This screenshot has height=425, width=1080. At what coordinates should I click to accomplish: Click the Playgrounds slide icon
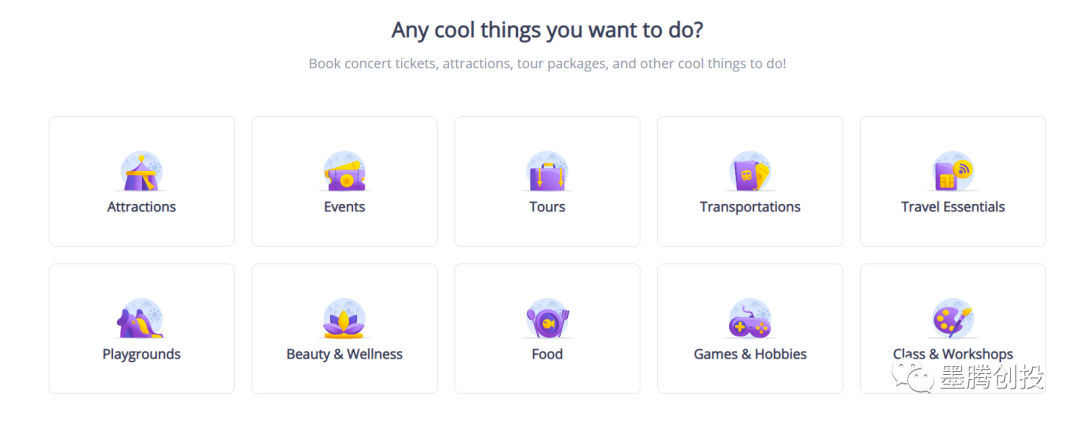pyautogui.click(x=141, y=319)
